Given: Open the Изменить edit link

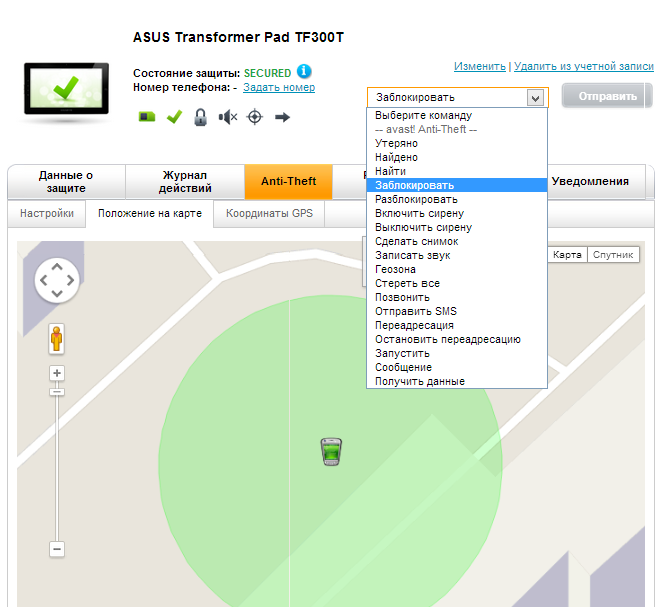Looking at the screenshot, I should [480, 66].
